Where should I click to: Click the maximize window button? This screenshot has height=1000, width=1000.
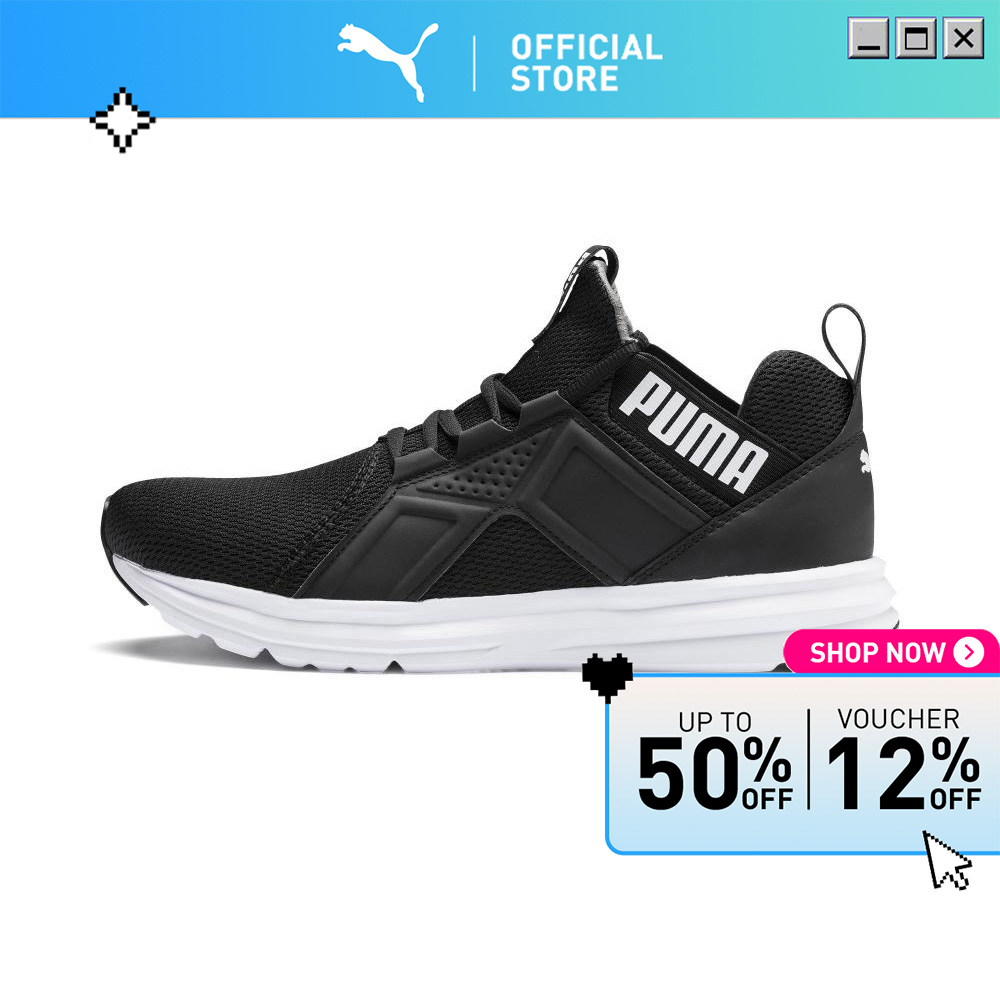(x=916, y=38)
